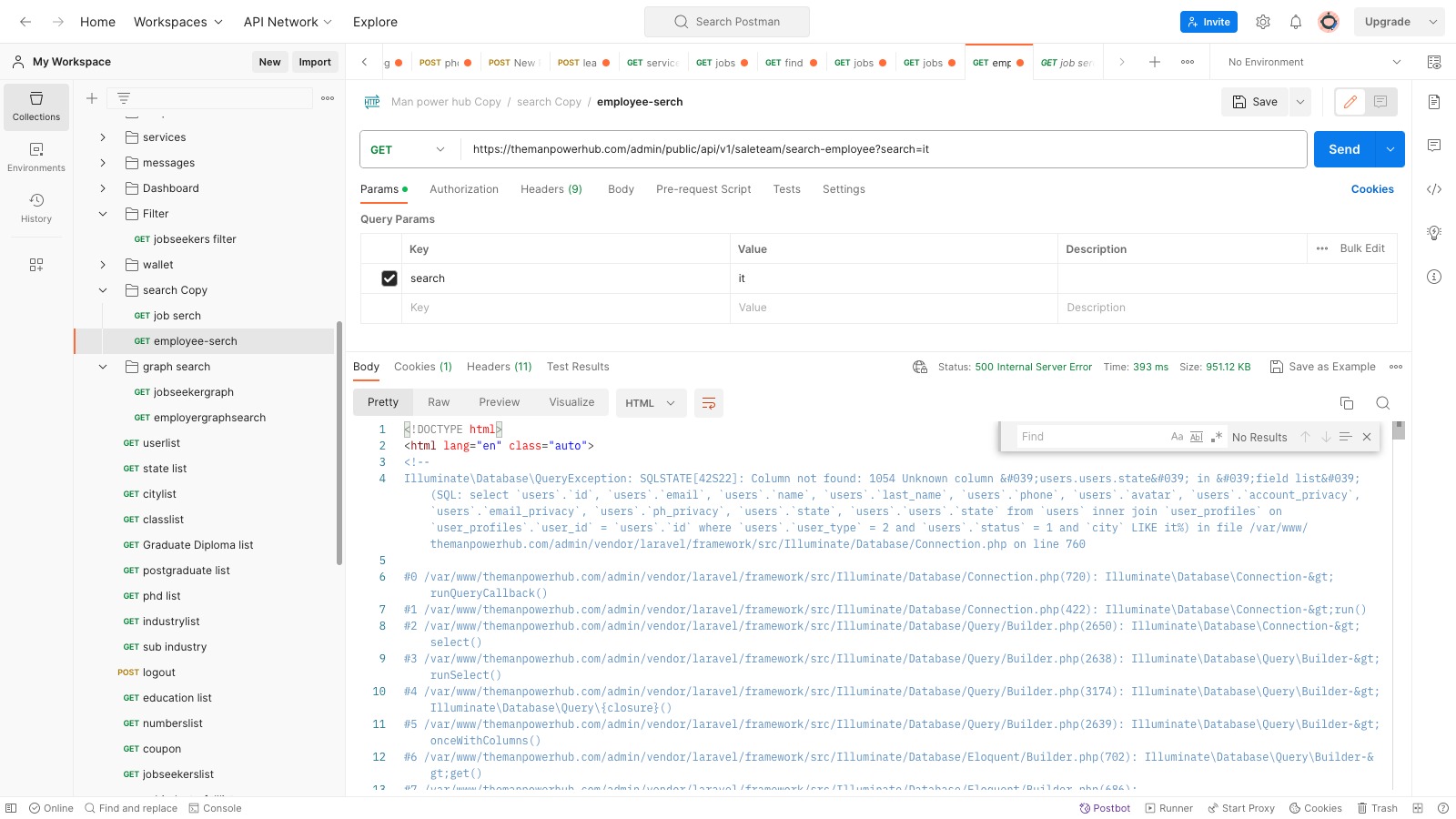Click the Import button
Image resolution: width=1456 pixels, height=819 pixels.
click(315, 62)
